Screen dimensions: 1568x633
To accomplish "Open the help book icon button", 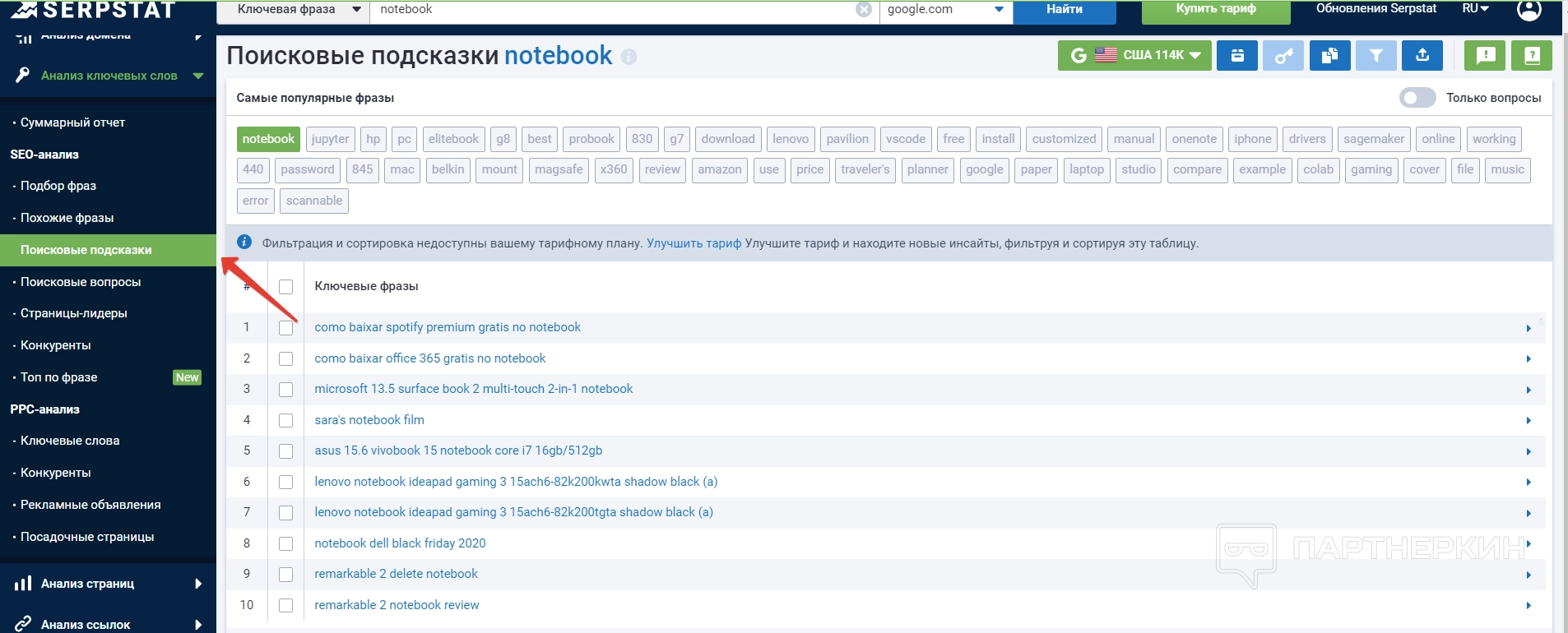I will (x=1532, y=55).
